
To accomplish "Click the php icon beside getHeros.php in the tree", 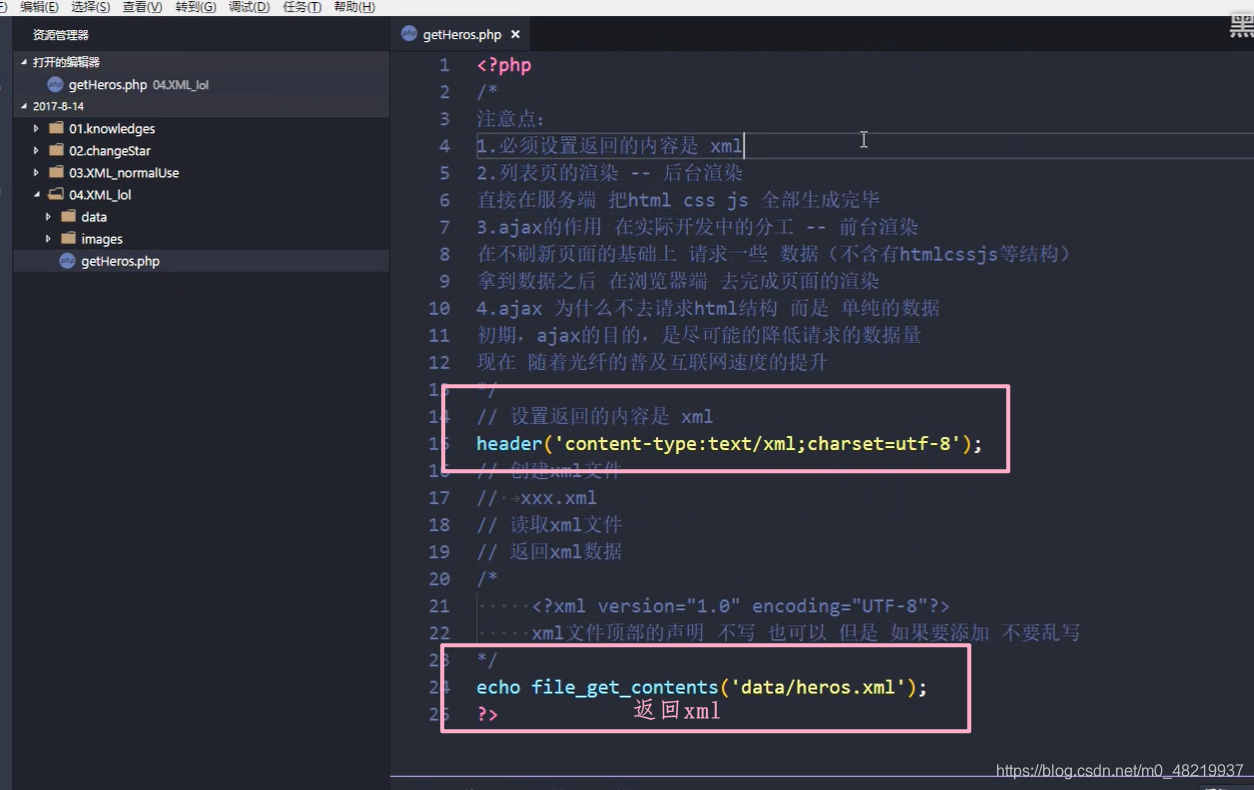I will tap(67, 261).
